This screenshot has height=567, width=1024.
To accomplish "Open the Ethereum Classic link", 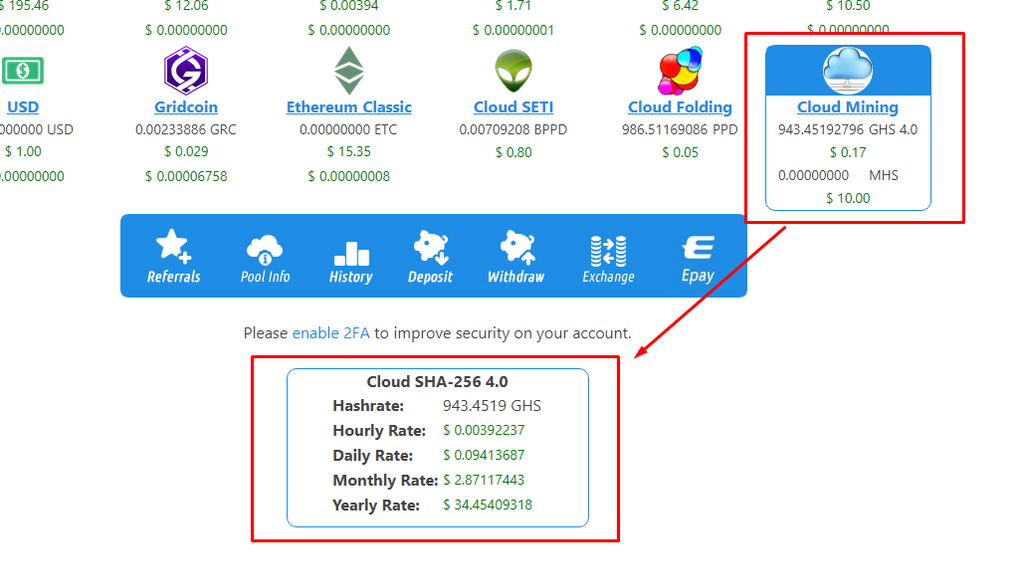I will [x=349, y=106].
